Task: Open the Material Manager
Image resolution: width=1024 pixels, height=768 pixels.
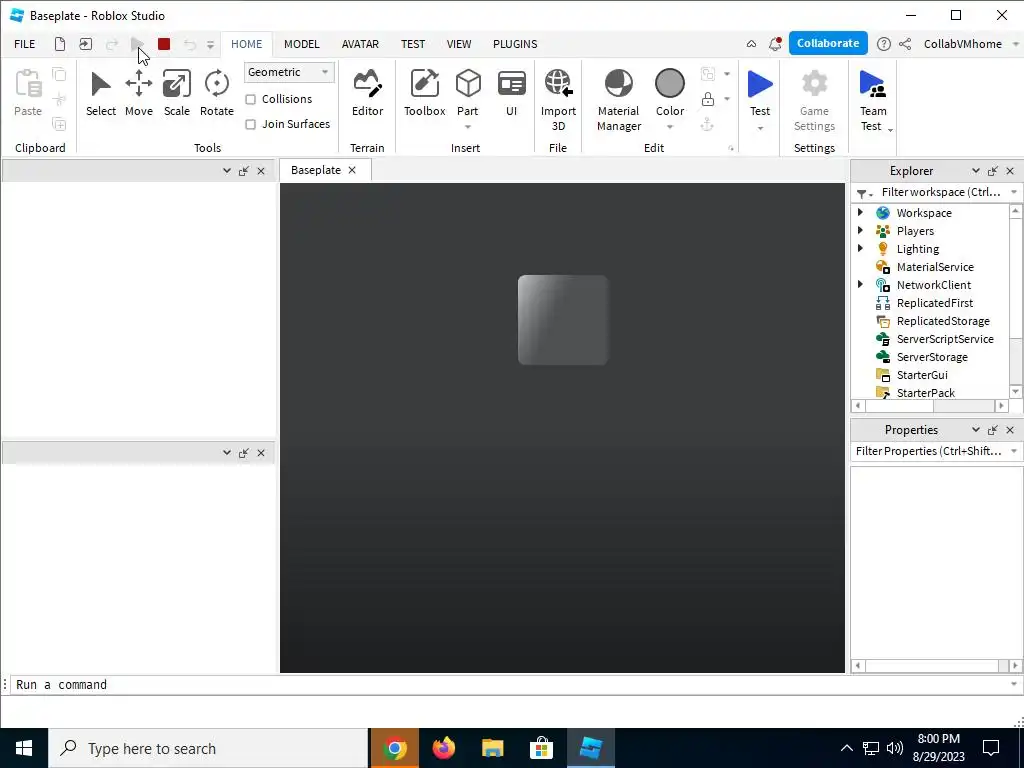Action: point(618,100)
